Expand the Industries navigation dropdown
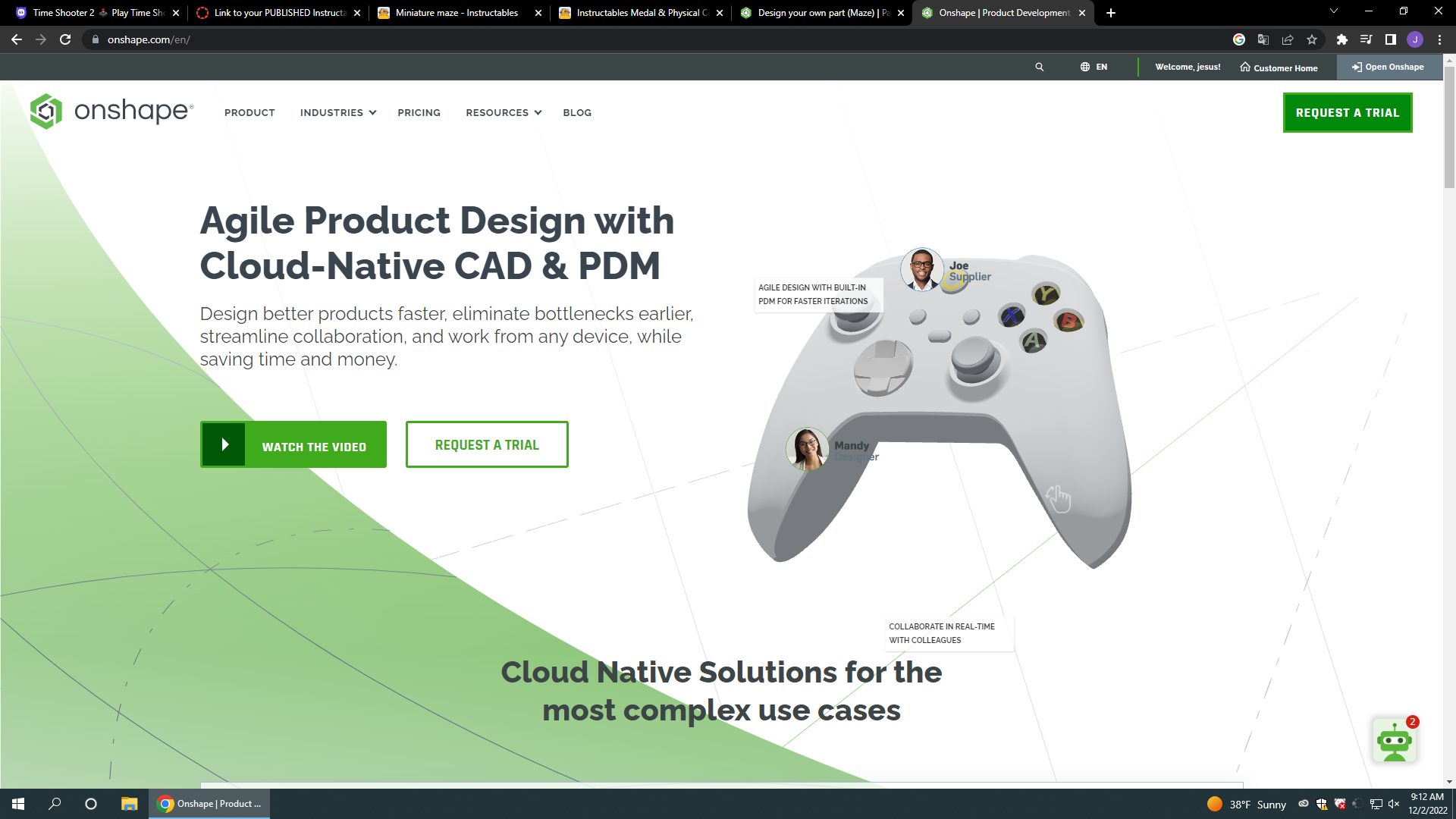1456x819 pixels. 337,112
